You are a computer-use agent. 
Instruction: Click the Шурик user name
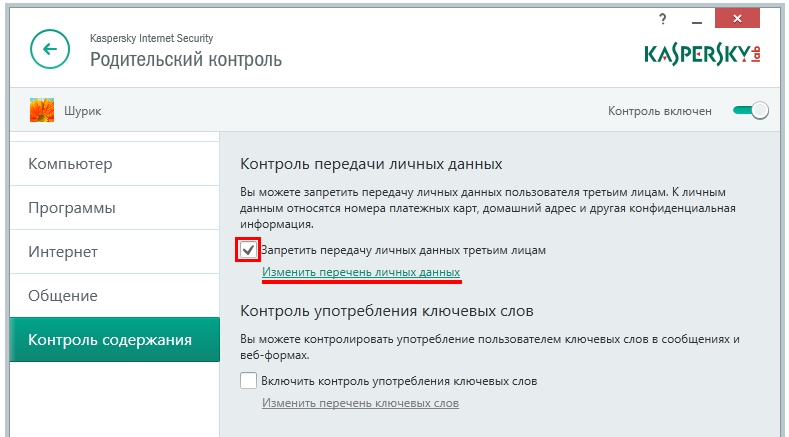point(82,111)
